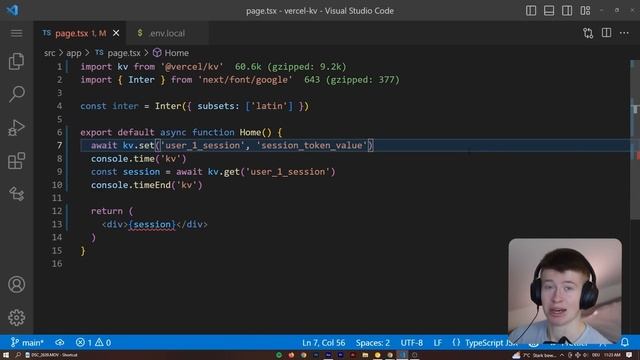
Task: Click the {session} expression with error underline
Action: [x=152, y=224]
